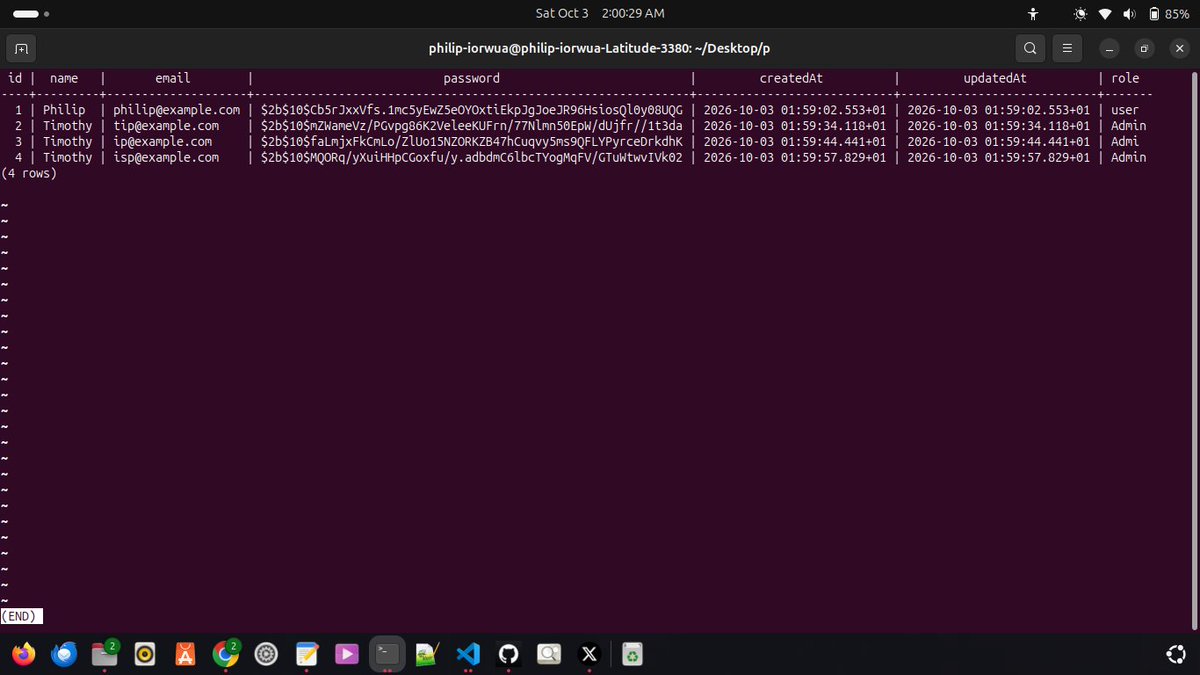
Task: Click createdAt value ending 01:59:02.553+01
Action: 795,110
